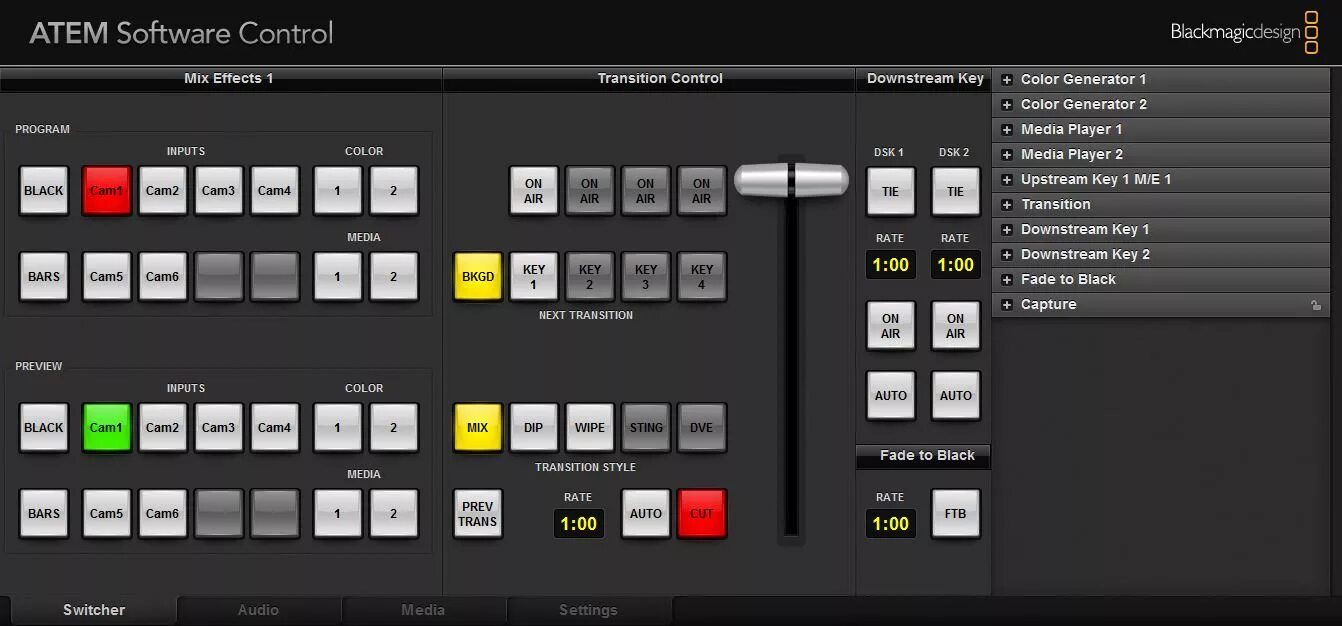Toggle KEY 4 in Next Transition

(x=702, y=276)
